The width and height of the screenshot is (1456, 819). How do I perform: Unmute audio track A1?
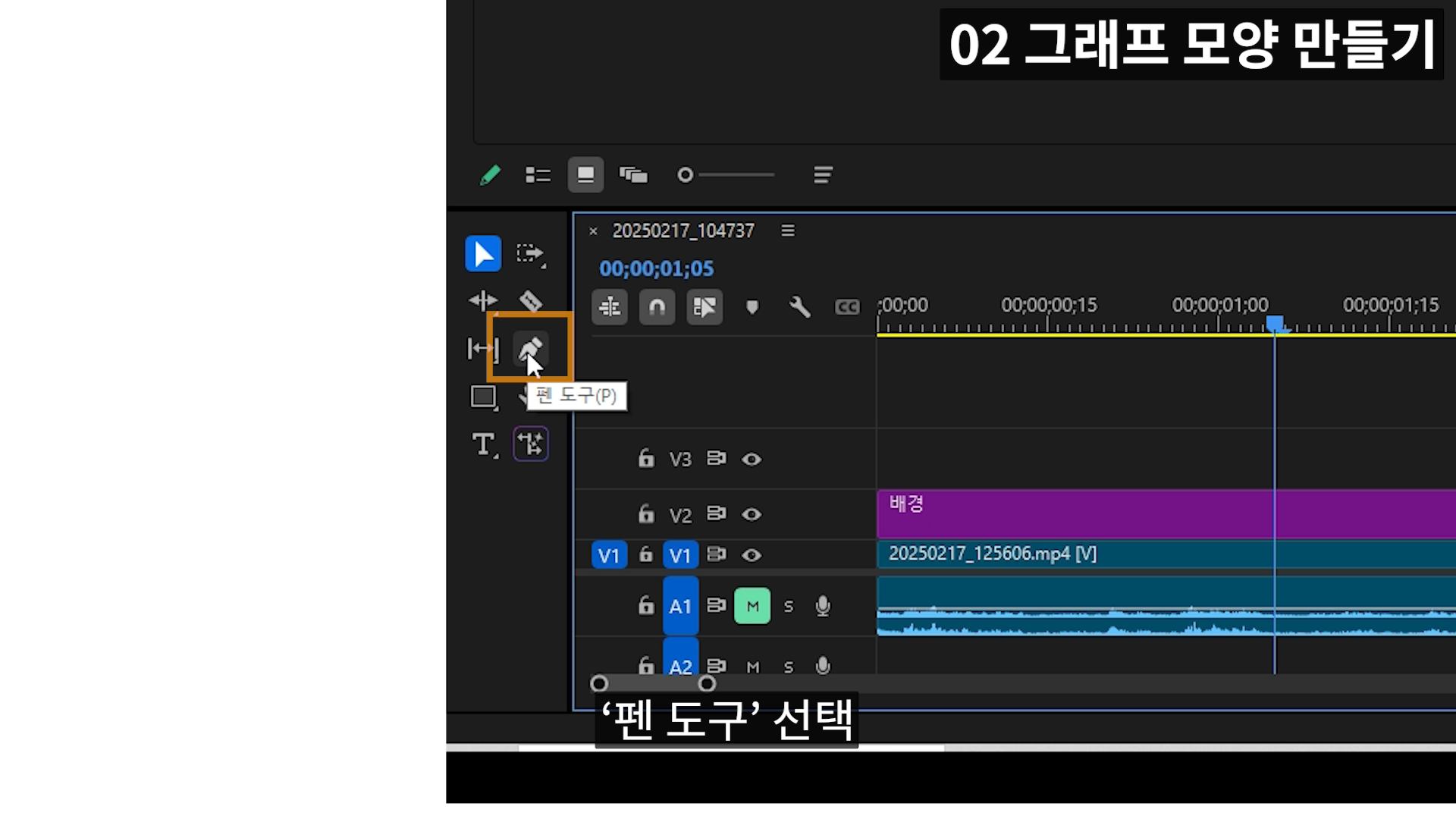tap(752, 606)
